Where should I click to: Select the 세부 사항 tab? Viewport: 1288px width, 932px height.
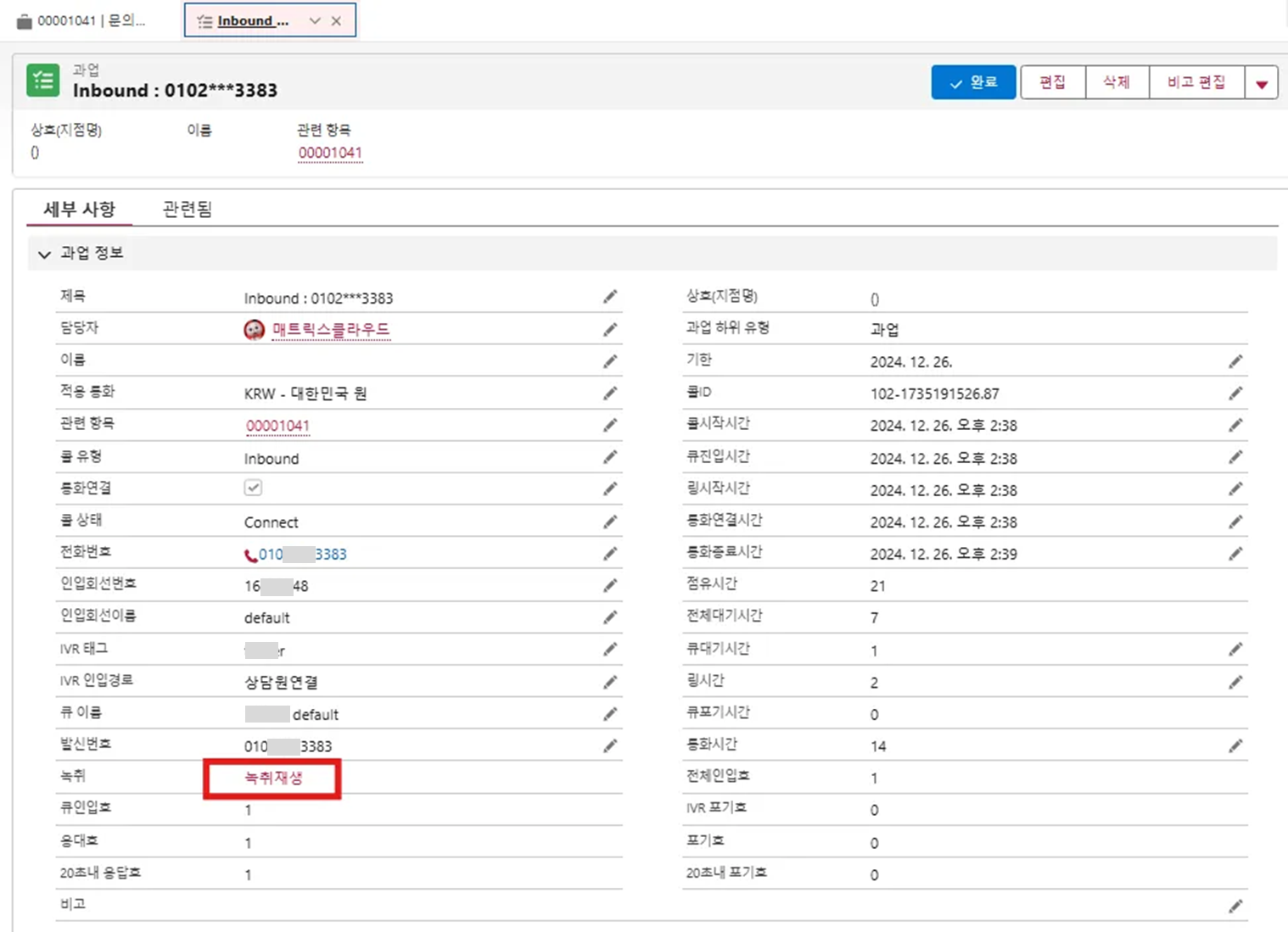point(79,208)
